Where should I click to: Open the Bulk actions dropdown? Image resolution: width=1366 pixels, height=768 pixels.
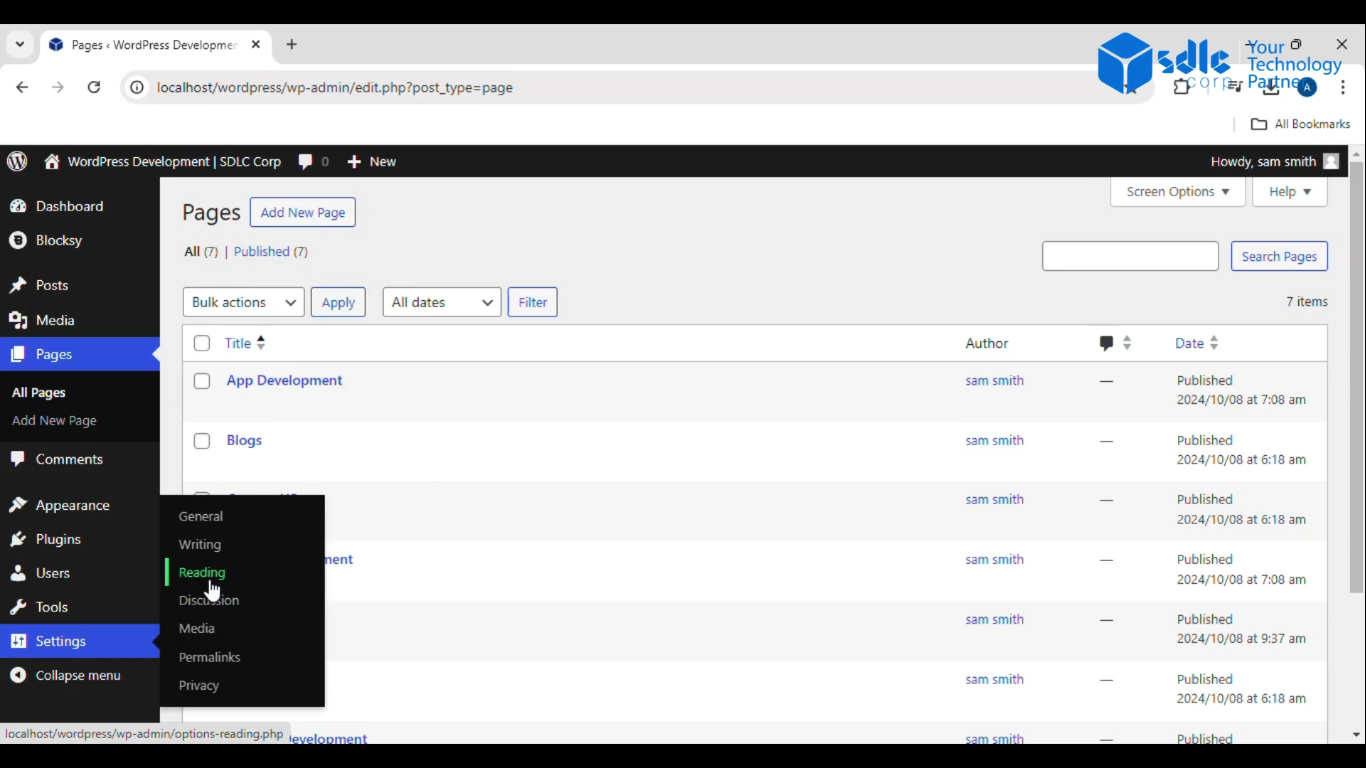click(243, 302)
